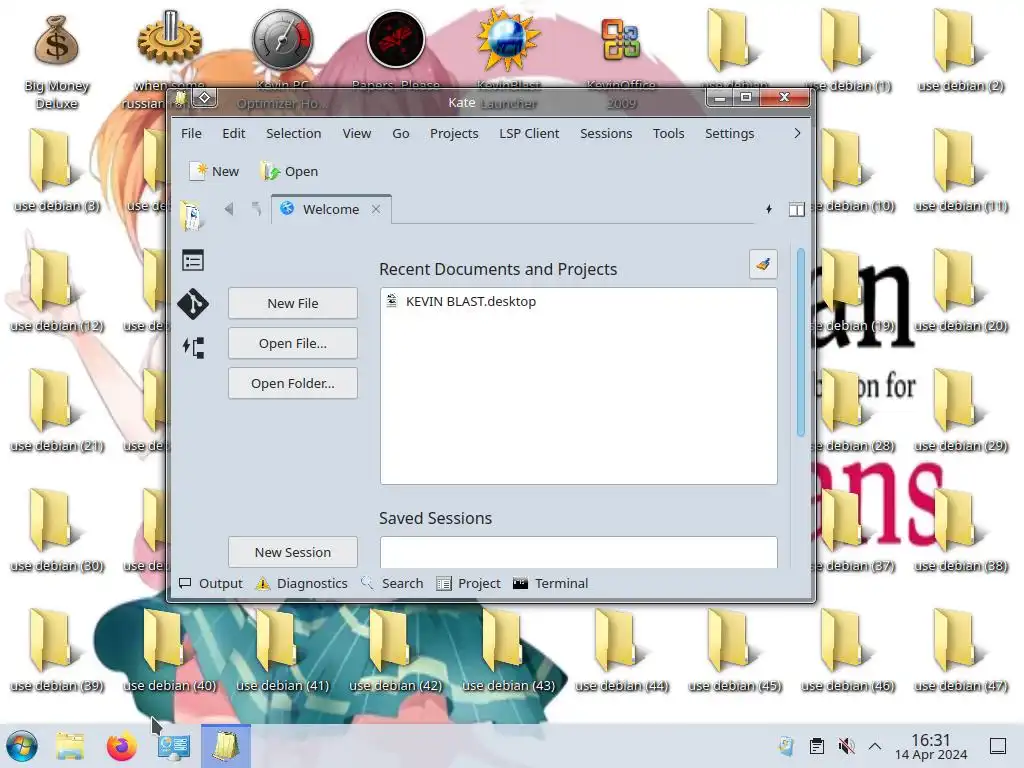Toggle the Output bottom panel
The height and width of the screenshot is (768, 1024).
pyautogui.click(x=211, y=583)
